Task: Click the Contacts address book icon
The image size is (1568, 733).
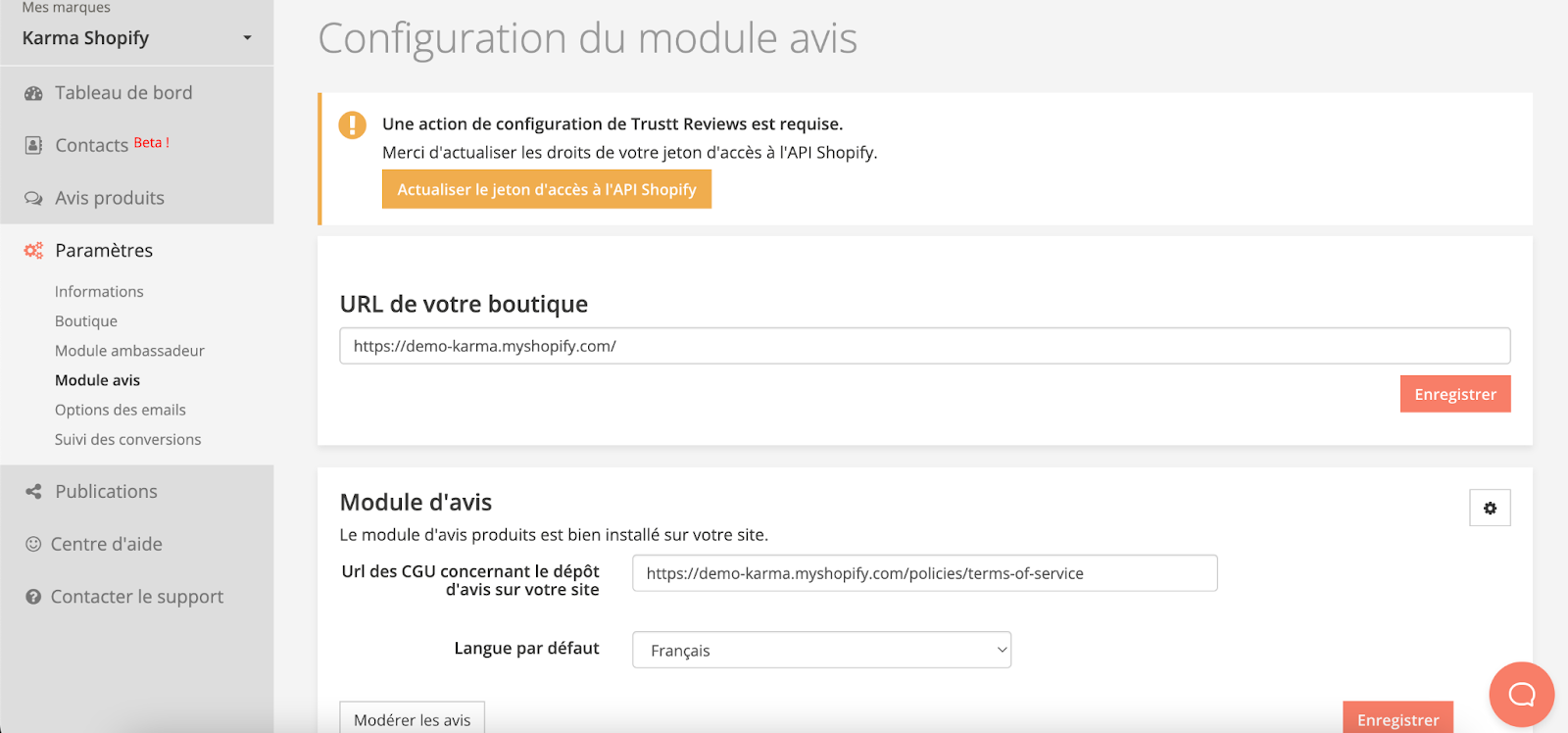Action: tap(33, 145)
